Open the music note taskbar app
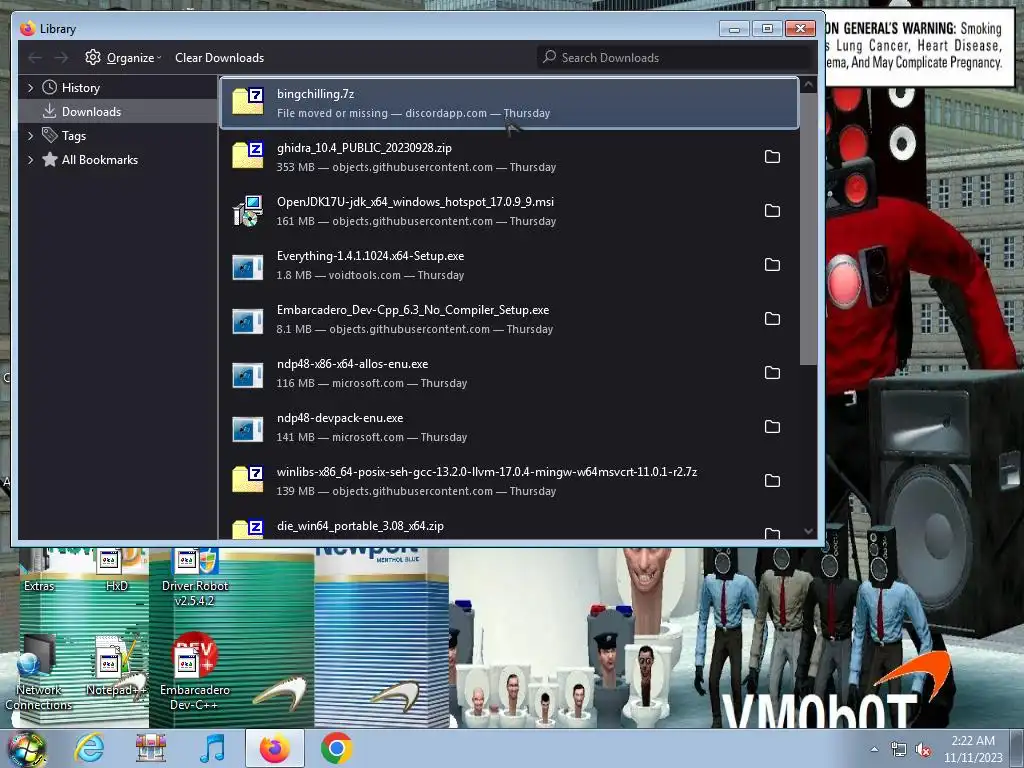This screenshot has width=1024, height=768. click(x=213, y=748)
